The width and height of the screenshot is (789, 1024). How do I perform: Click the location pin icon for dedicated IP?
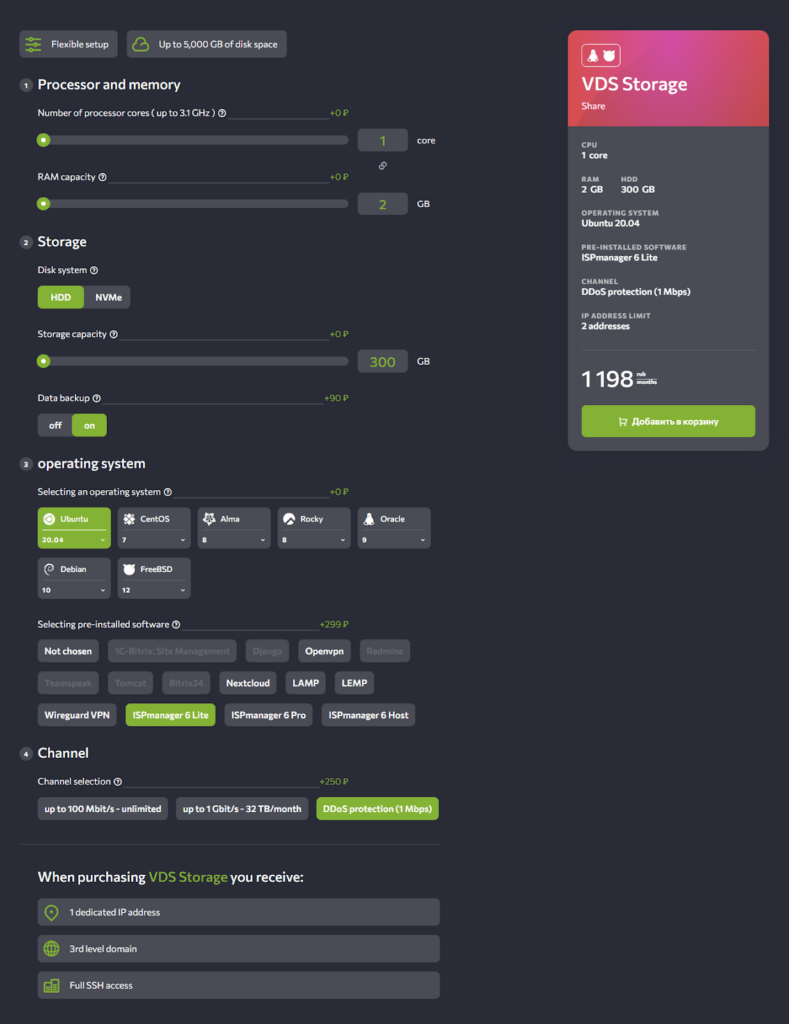(x=52, y=912)
